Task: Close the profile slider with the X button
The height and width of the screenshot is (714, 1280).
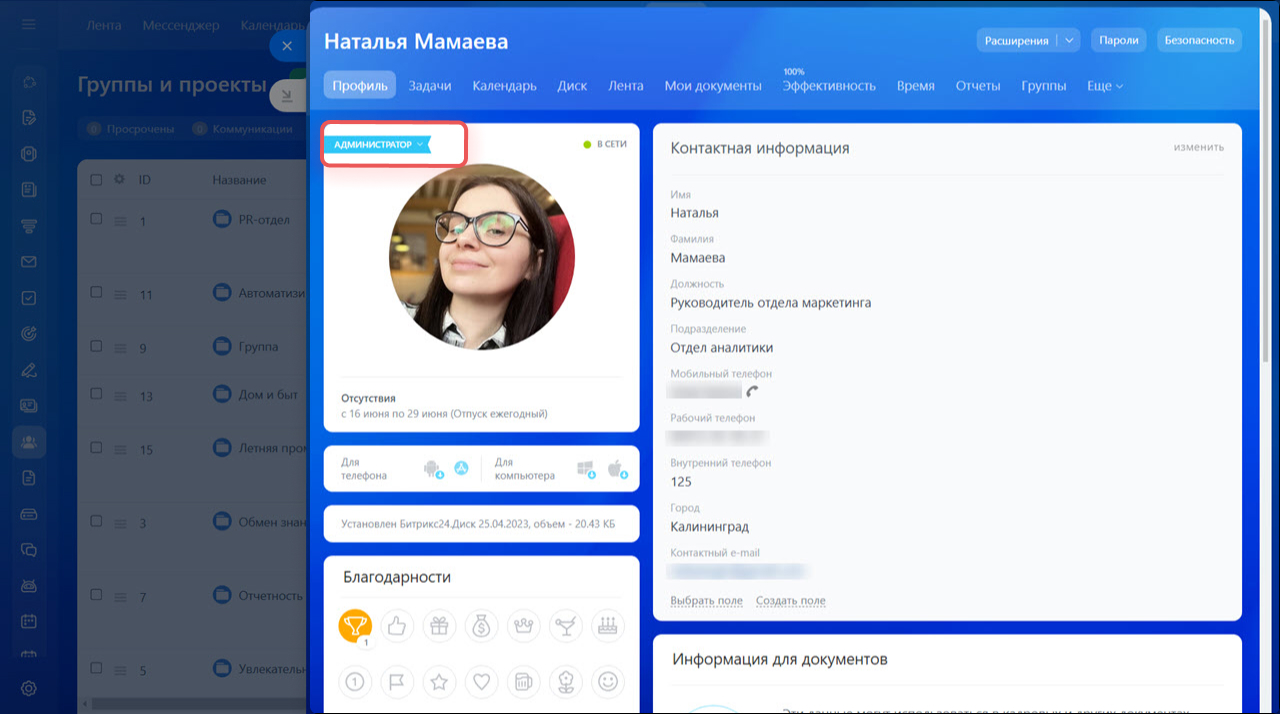Action: coord(287,46)
